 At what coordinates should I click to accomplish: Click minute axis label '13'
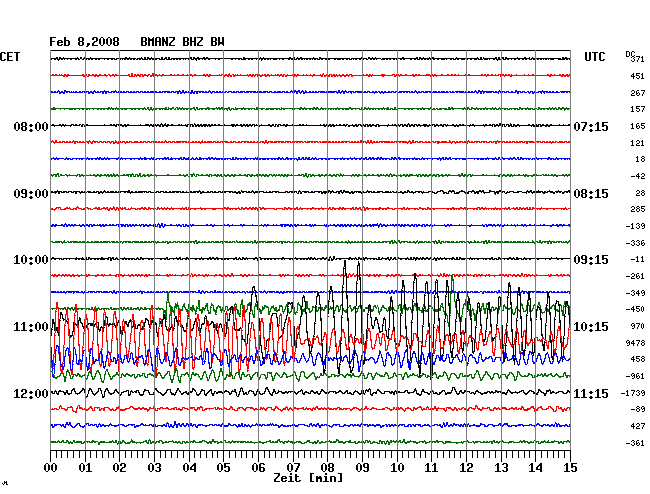(501, 468)
